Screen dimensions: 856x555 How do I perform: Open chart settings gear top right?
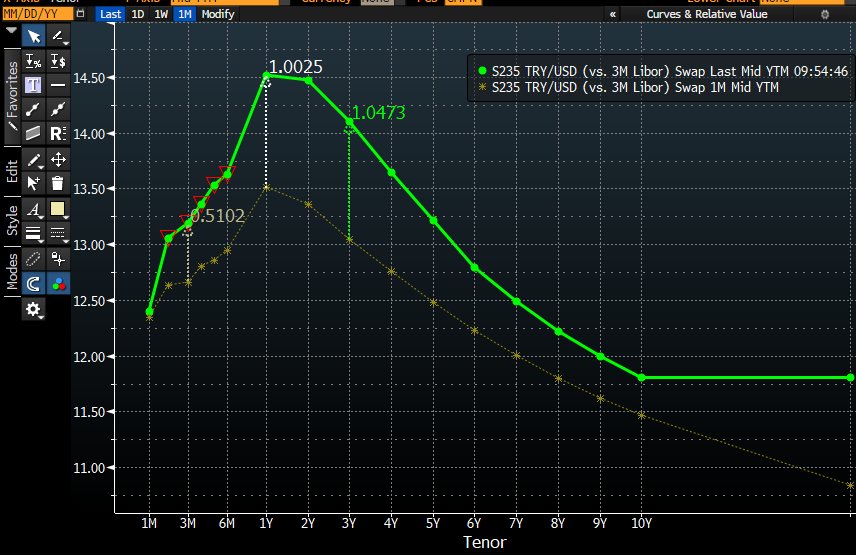coord(825,15)
